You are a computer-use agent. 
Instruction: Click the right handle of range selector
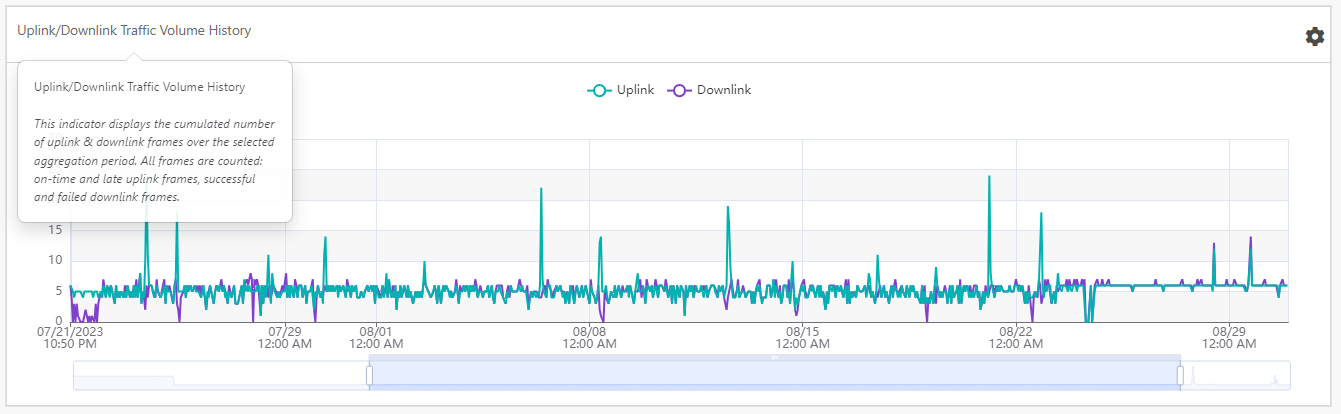[x=1180, y=375]
